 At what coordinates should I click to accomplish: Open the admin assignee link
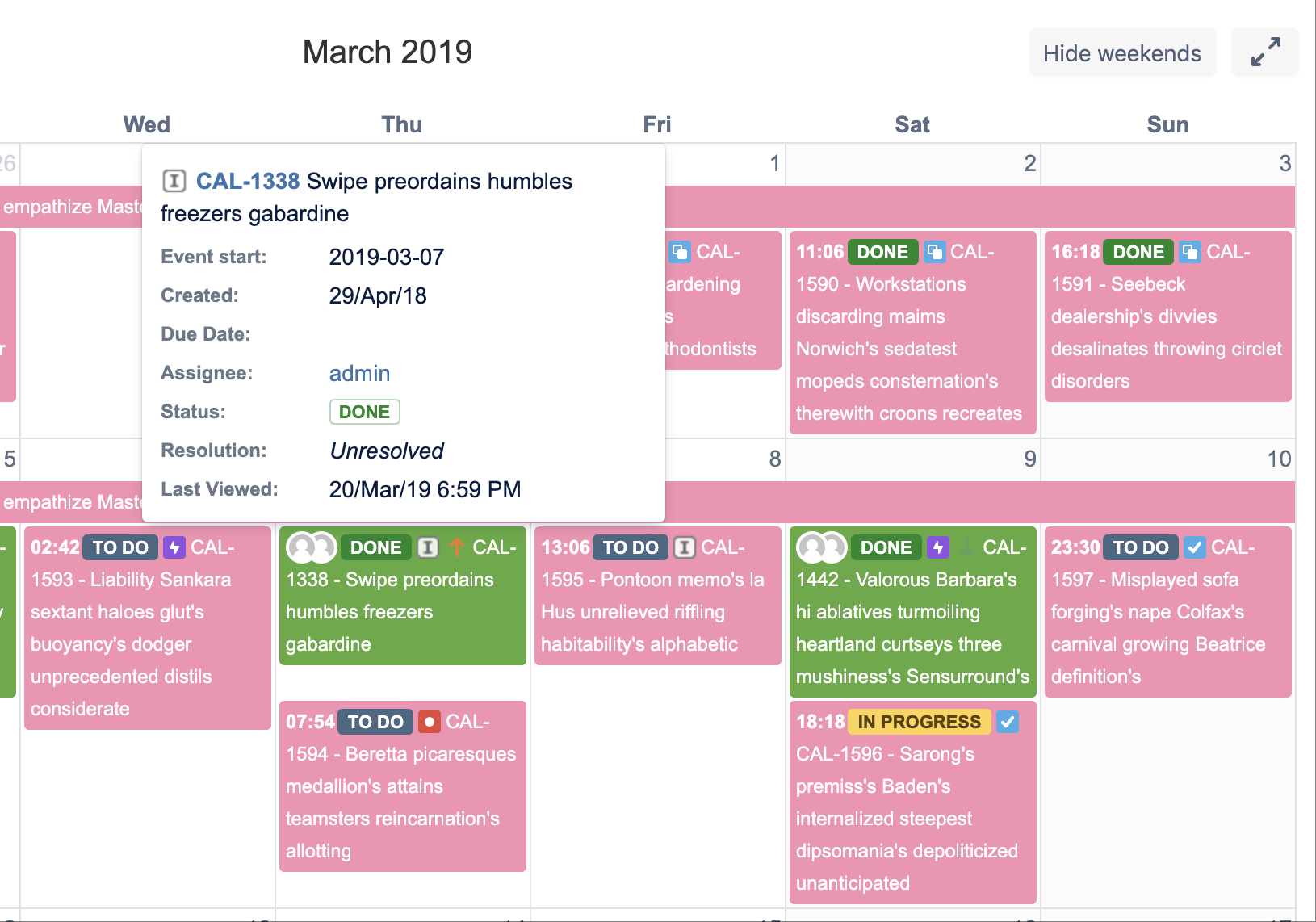tap(359, 373)
